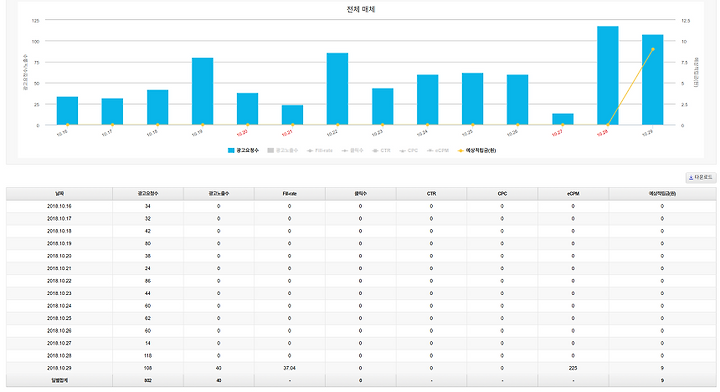Screen dimensions: 720x392
Task: Select the 2018.10.25 date cell
Action: 59,318
